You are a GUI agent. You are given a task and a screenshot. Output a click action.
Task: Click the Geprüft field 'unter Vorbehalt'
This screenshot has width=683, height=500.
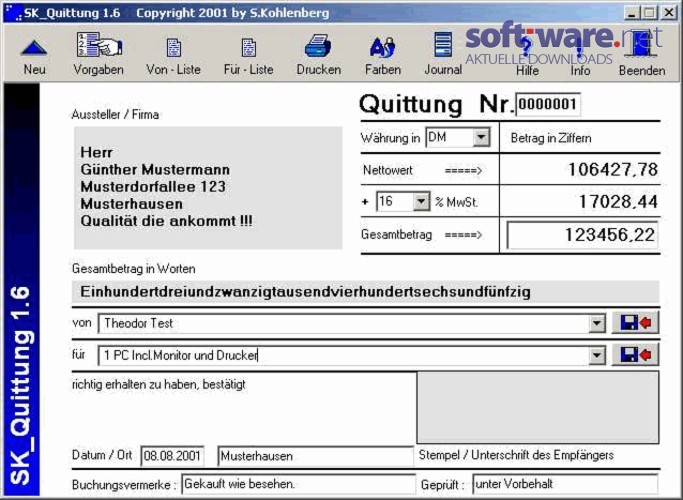(x=565, y=484)
